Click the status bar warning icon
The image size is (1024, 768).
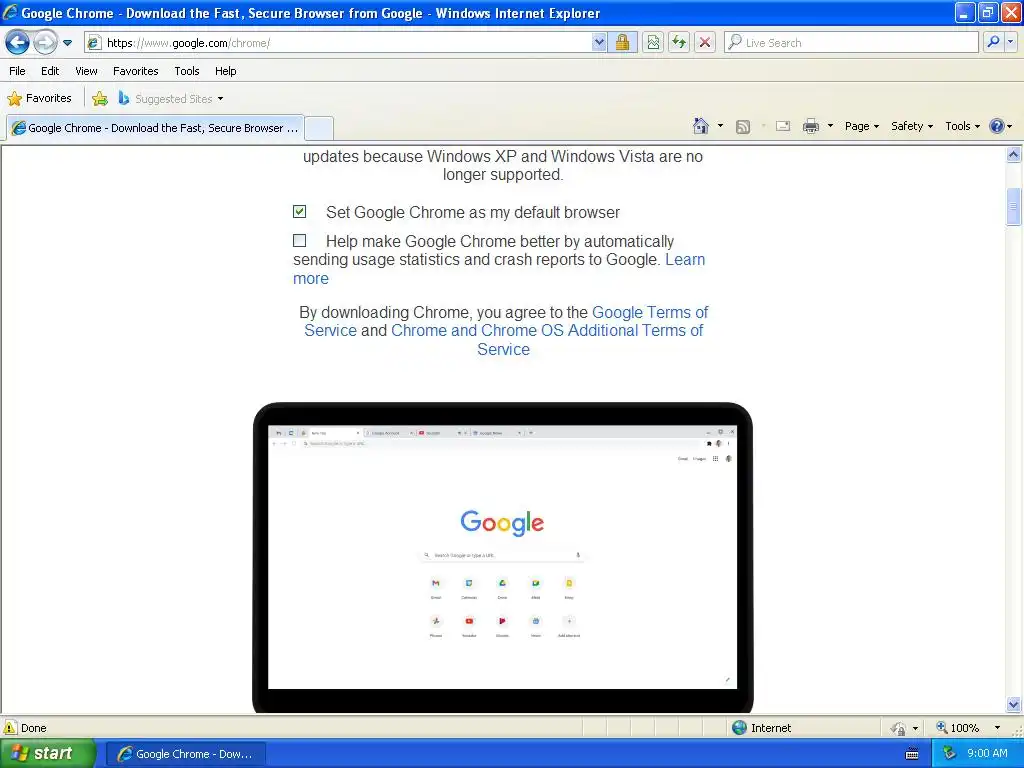click(x=10, y=728)
